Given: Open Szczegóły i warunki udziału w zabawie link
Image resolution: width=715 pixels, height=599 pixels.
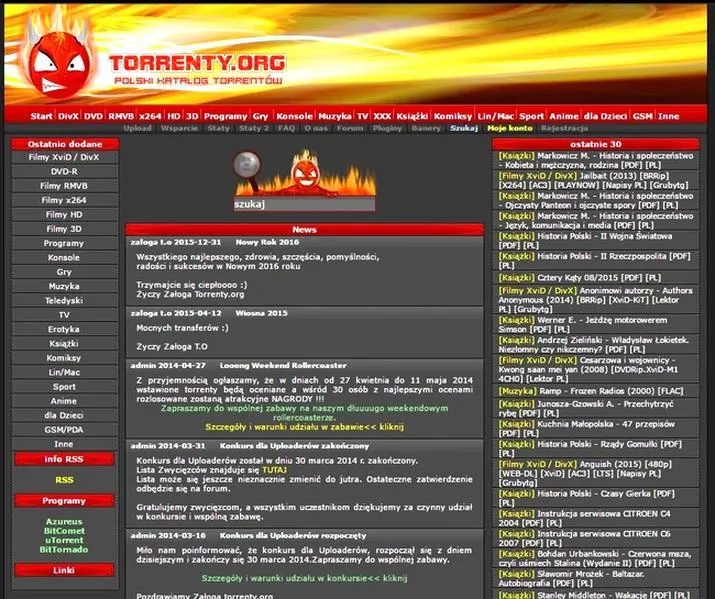Looking at the screenshot, I should point(304,427).
